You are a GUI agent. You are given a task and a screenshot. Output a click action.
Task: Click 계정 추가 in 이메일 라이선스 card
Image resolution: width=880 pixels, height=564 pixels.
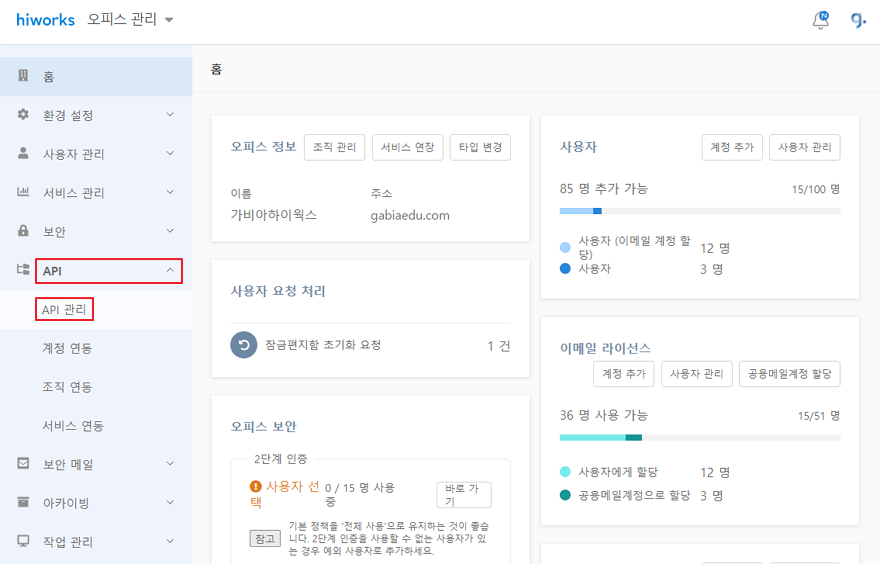624,374
